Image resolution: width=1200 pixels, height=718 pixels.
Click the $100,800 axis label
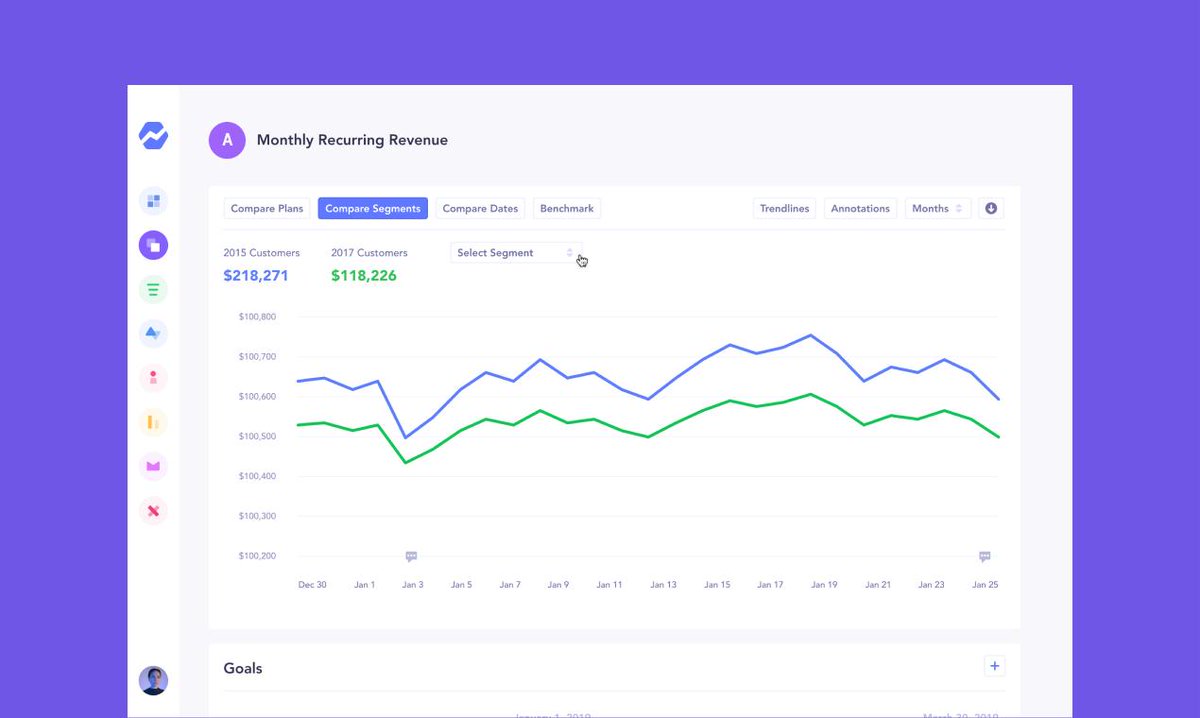(x=258, y=317)
